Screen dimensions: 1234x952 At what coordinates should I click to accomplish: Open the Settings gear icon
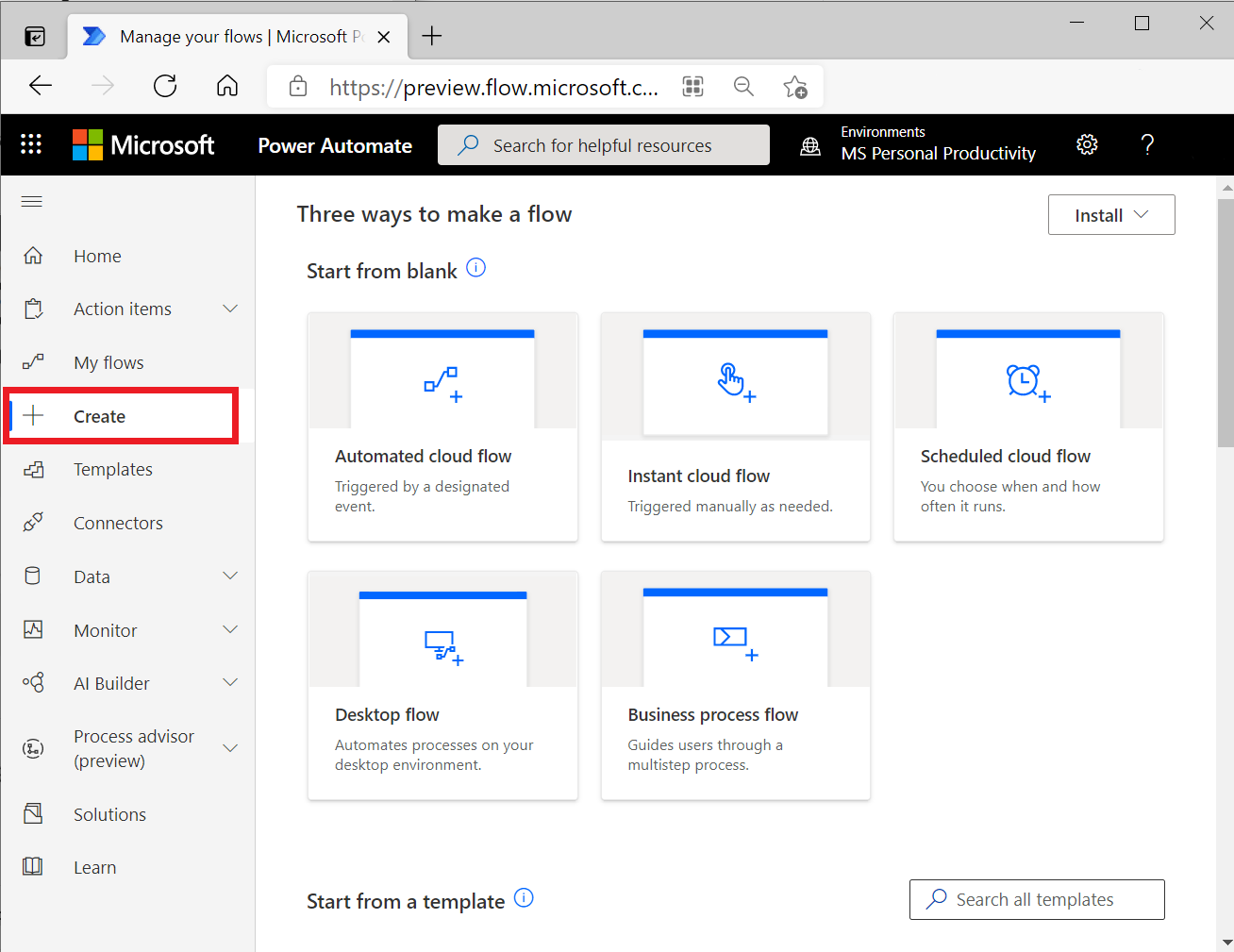pyautogui.click(x=1087, y=144)
